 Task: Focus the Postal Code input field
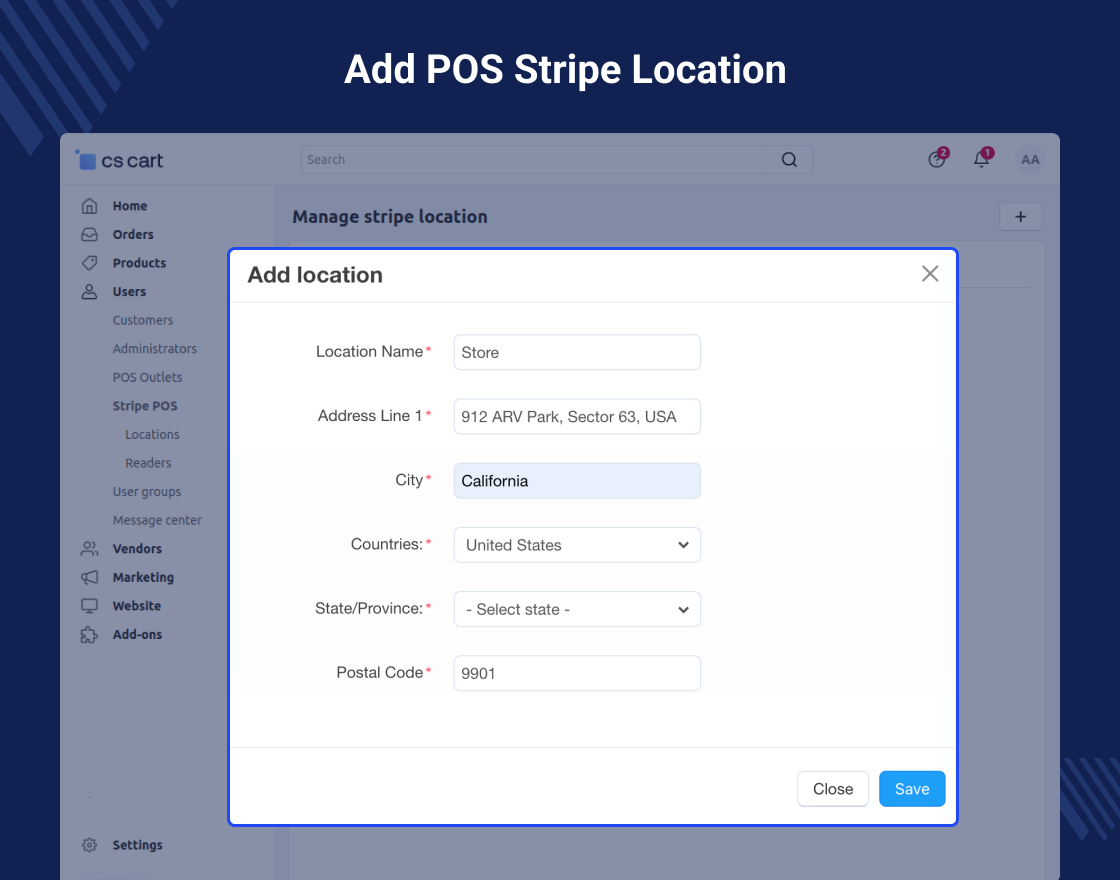point(577,673)
